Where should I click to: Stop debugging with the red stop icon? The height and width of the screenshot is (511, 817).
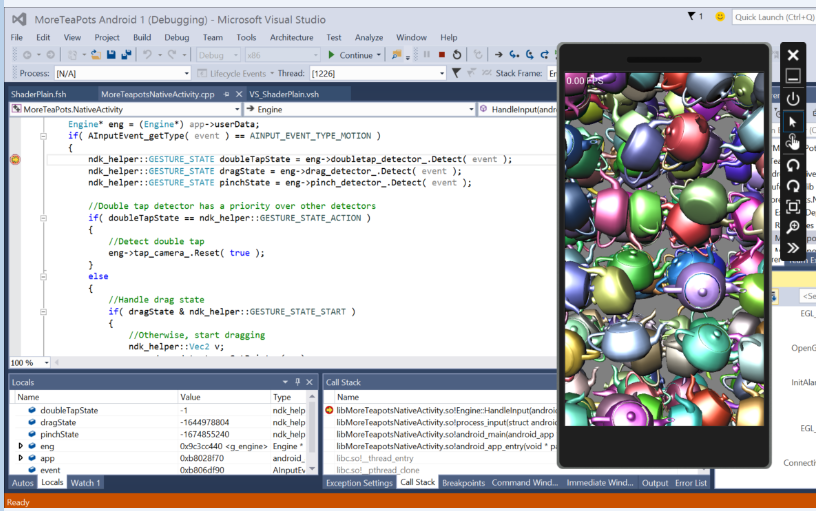tap(441, 55)
